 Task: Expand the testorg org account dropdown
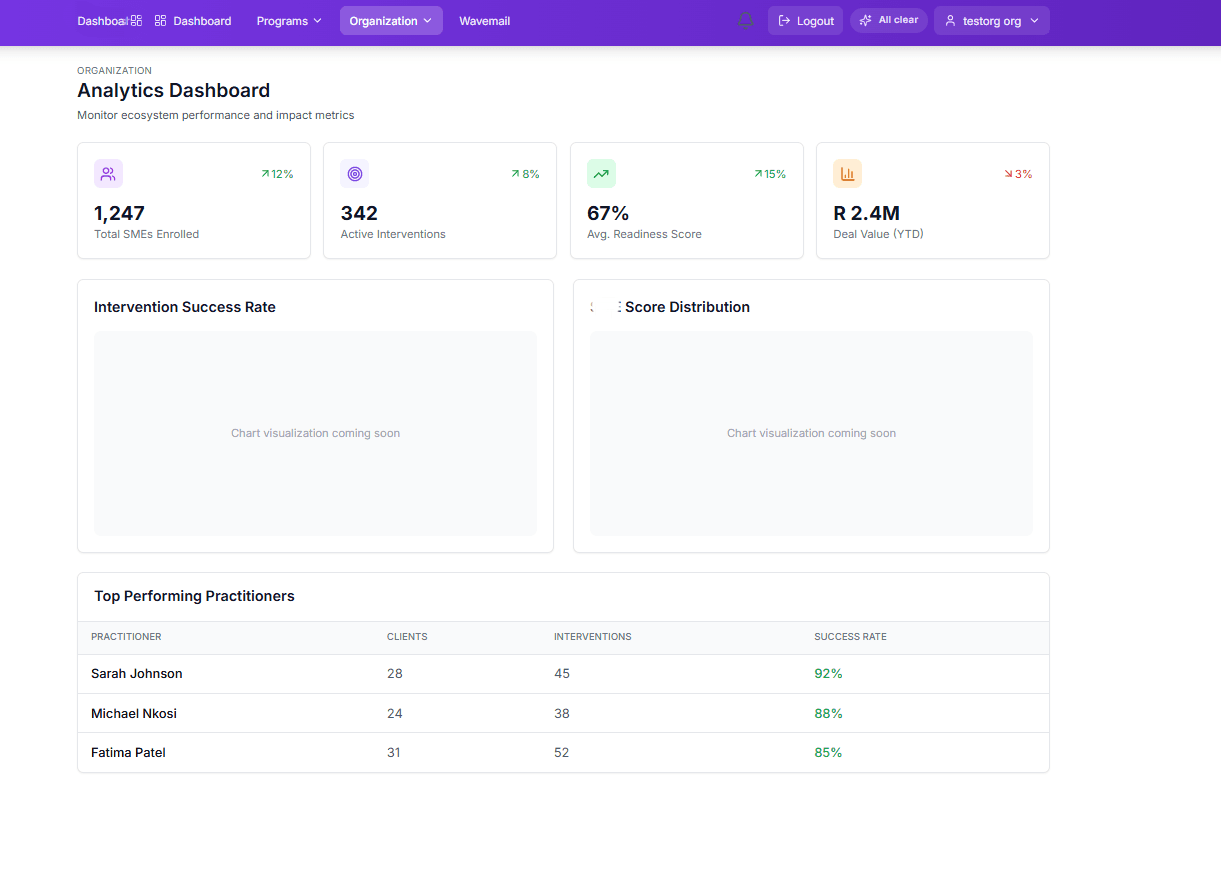tap(991, 20)
